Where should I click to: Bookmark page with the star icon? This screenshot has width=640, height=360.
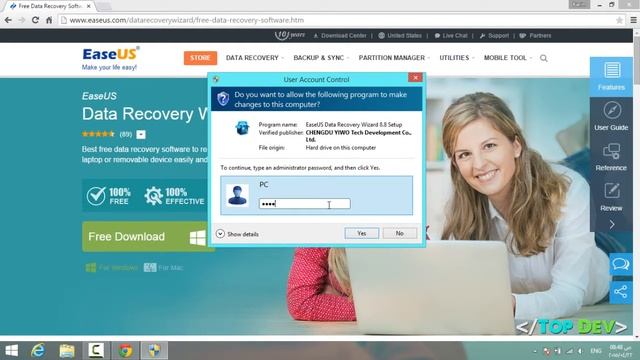pos(619,20)
